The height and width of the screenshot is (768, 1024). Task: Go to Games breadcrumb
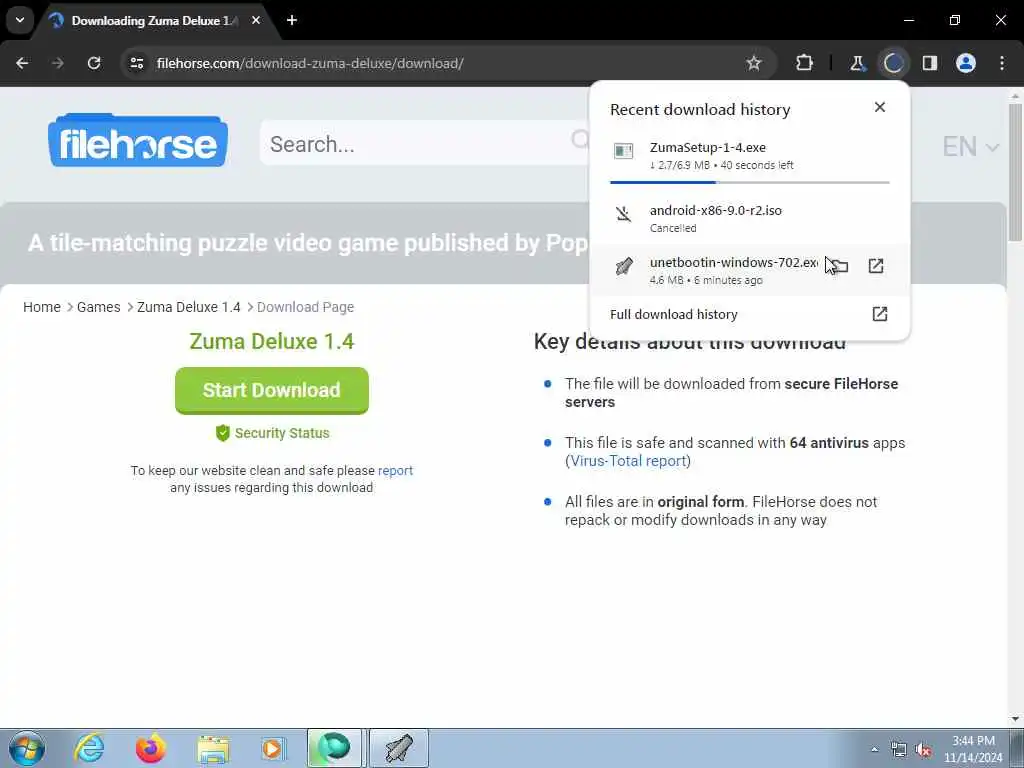[x=99, y=307]
